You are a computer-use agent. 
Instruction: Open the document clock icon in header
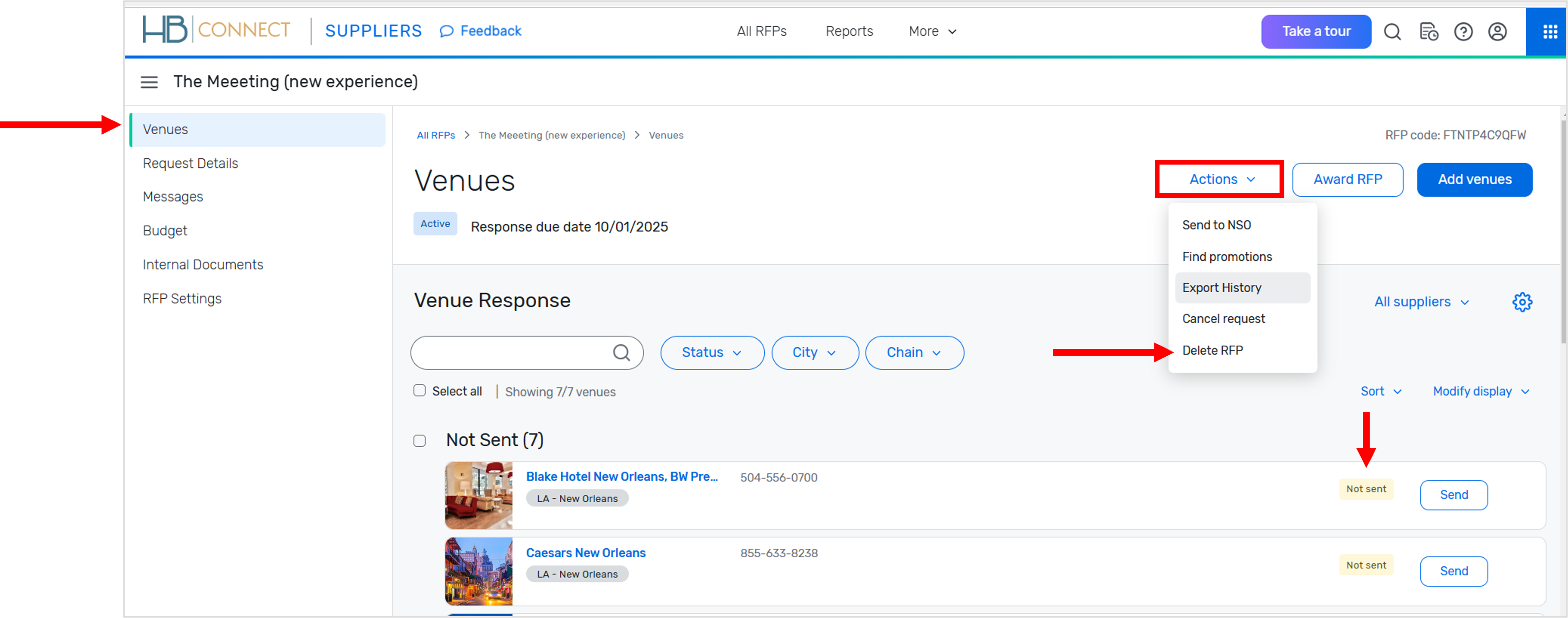[x=1428, y=32]
